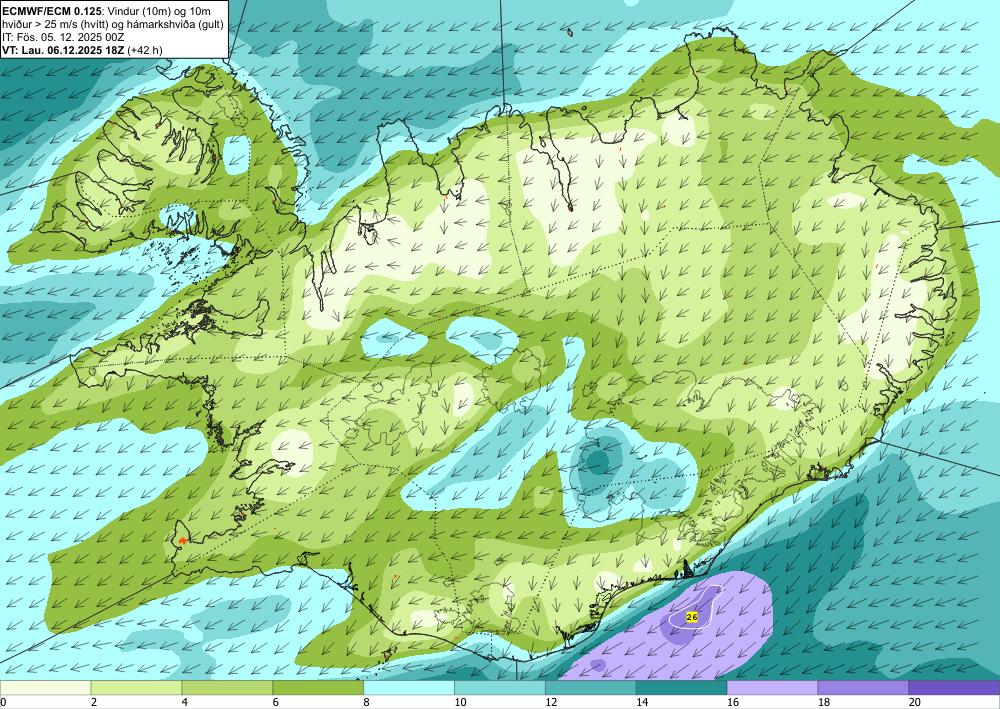Click the '10' scale label
This screenshot has height=709, width=1000.
(460, 702)
